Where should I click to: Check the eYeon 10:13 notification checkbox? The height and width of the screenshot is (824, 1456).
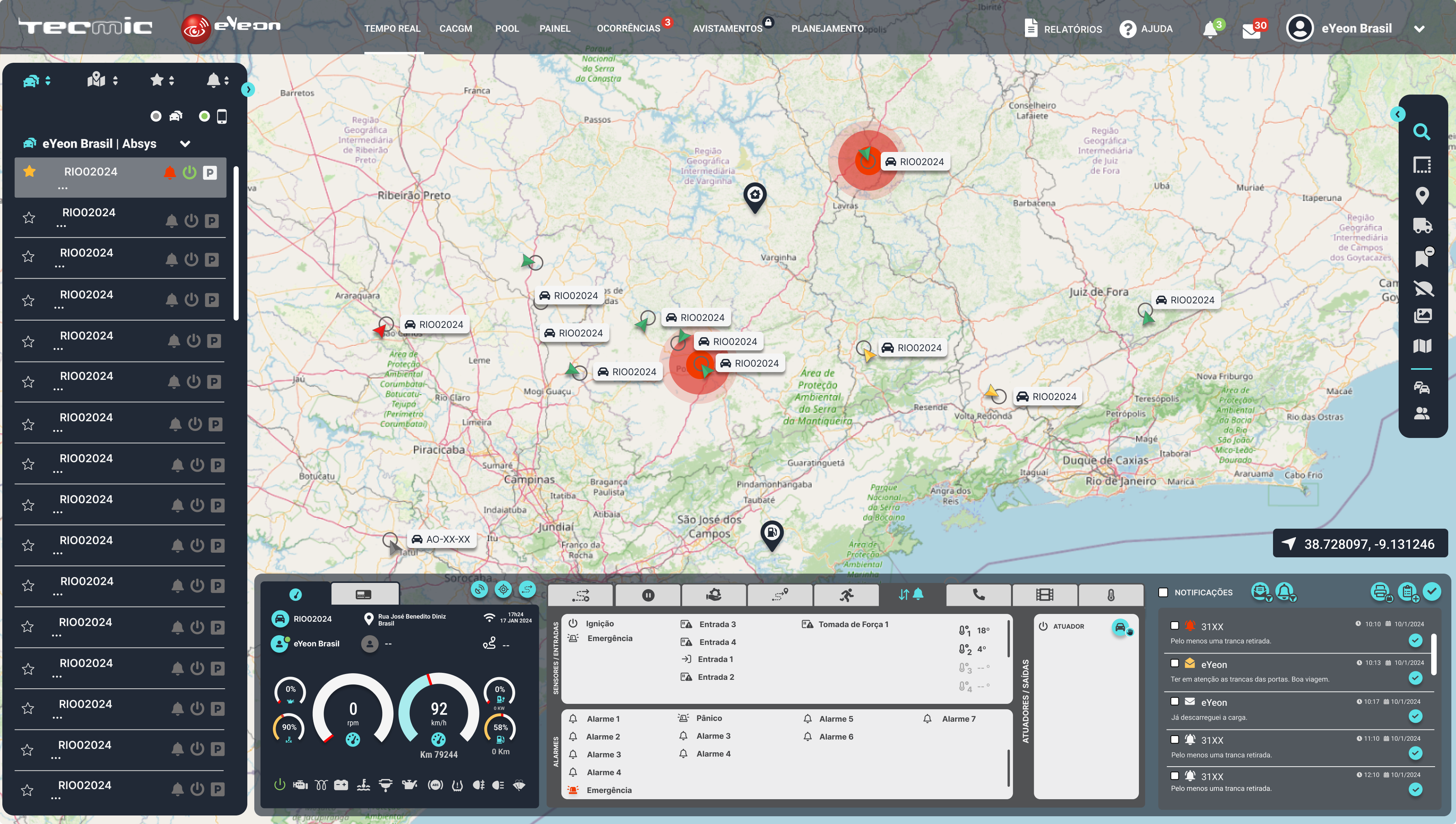(x=1175, y=663)
